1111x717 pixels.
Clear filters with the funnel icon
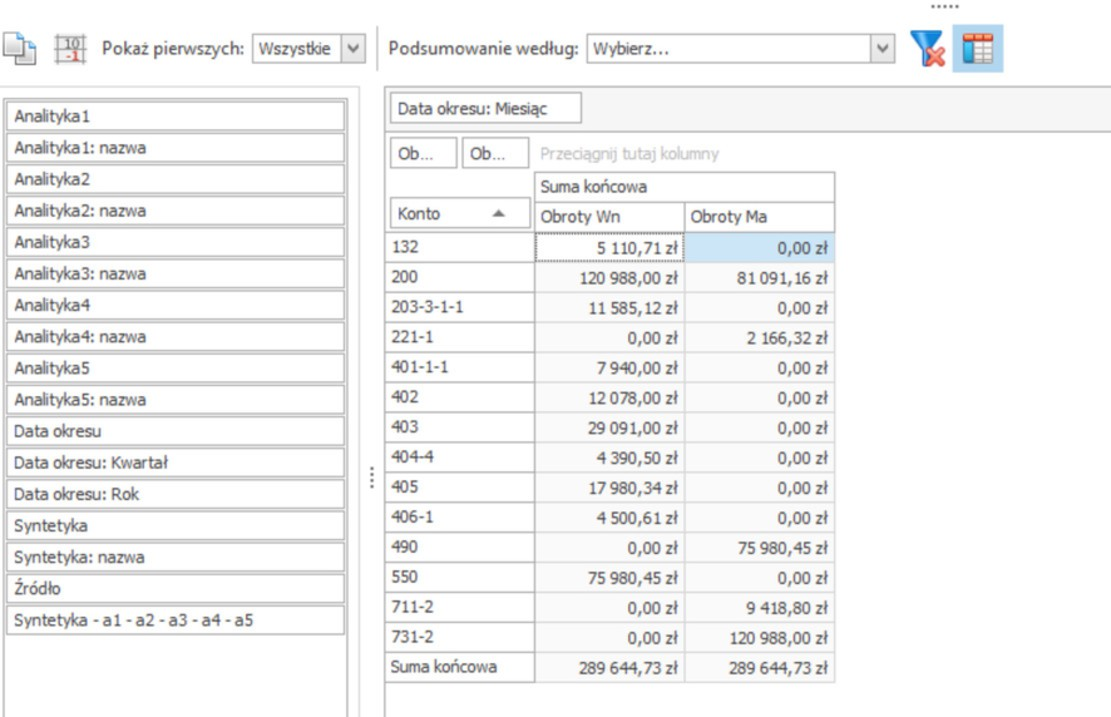coord(928,49)
